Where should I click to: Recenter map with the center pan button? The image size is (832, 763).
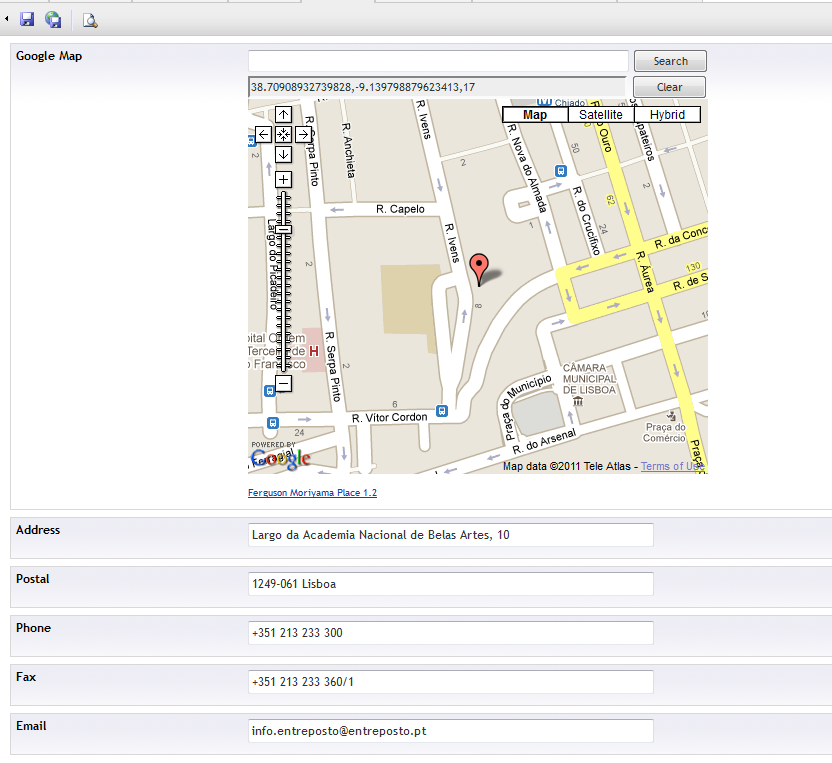tap(283, 134)
